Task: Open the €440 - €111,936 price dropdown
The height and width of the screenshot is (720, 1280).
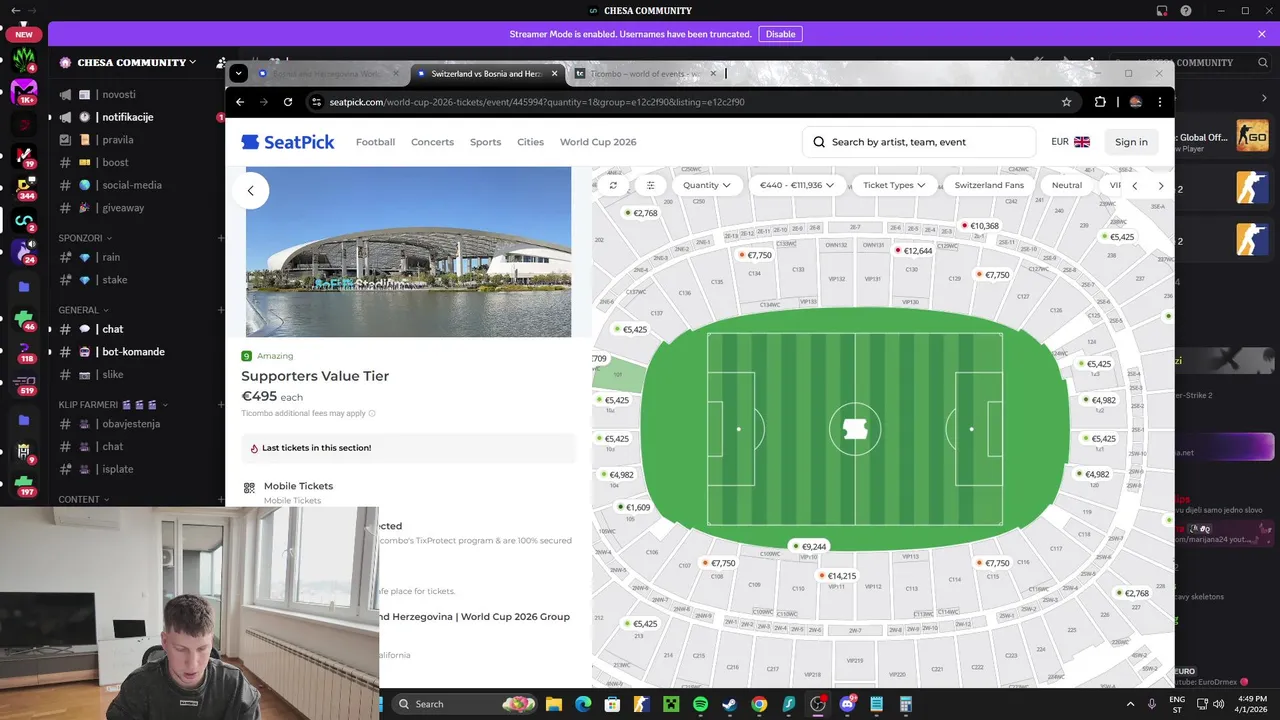Action: (796, 185)
